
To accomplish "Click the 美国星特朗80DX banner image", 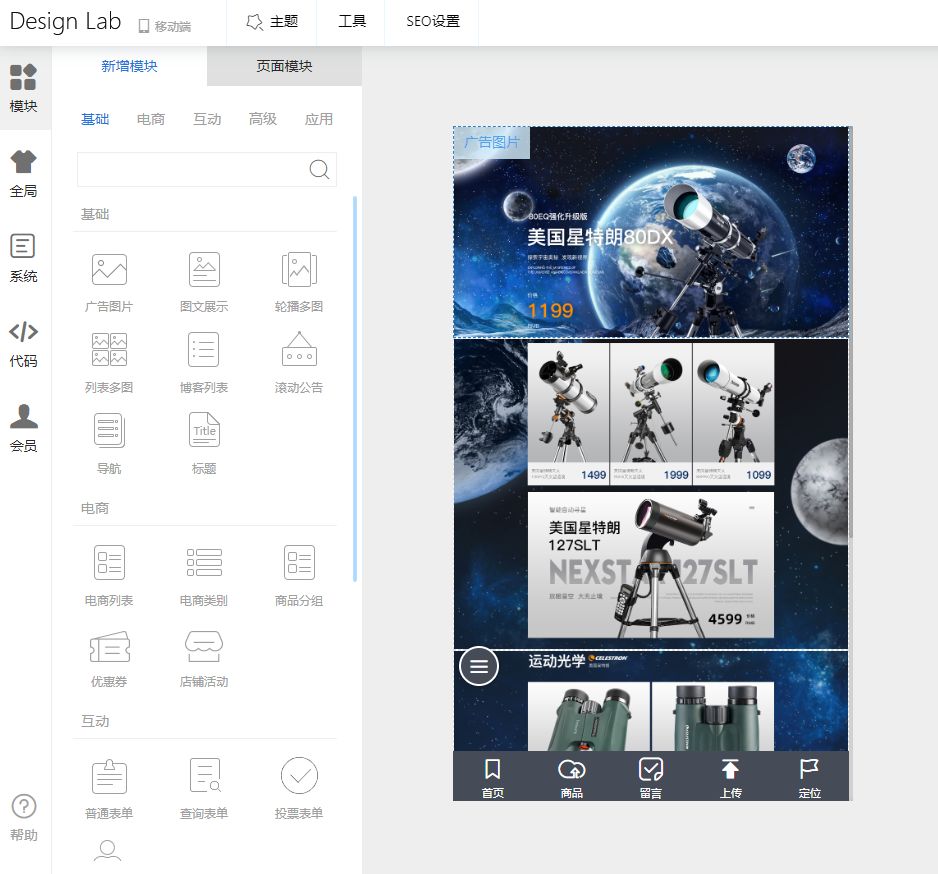I will pyautogui.click(x=651, y=232).
